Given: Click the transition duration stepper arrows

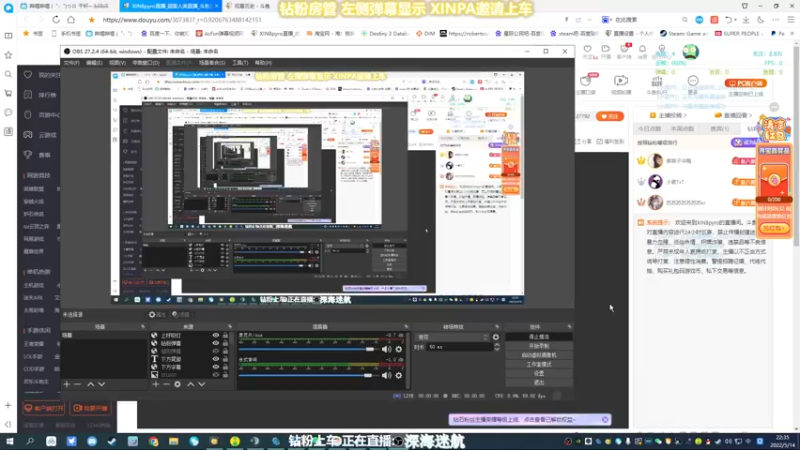Looking at the screenshot, I should pyautogui.click(x=497, y=347).
